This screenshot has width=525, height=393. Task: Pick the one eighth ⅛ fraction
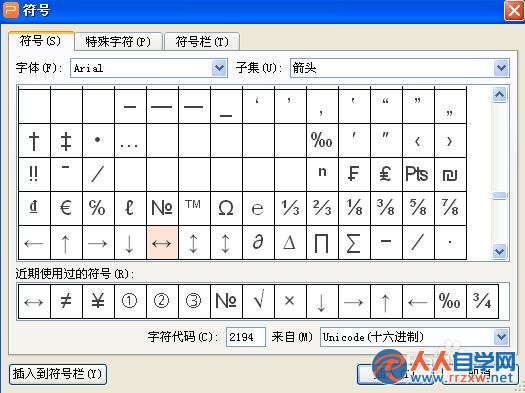click(354, 208)
